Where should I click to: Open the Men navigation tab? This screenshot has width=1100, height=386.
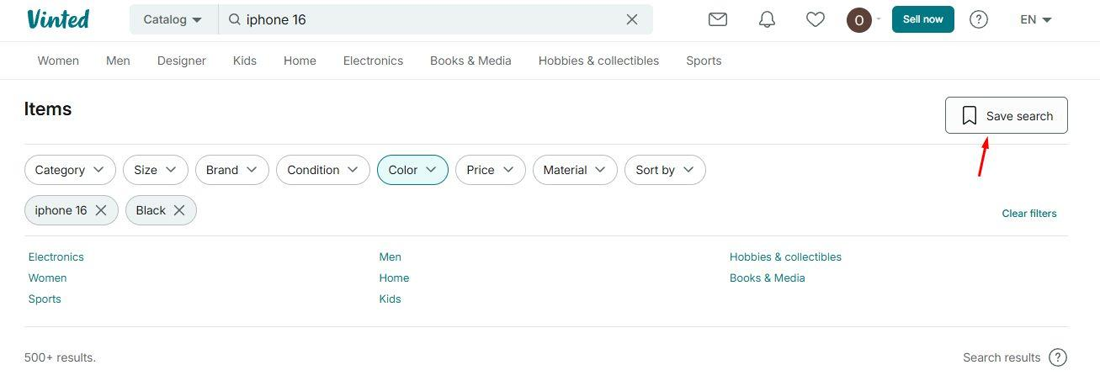(x=118, y=61)
